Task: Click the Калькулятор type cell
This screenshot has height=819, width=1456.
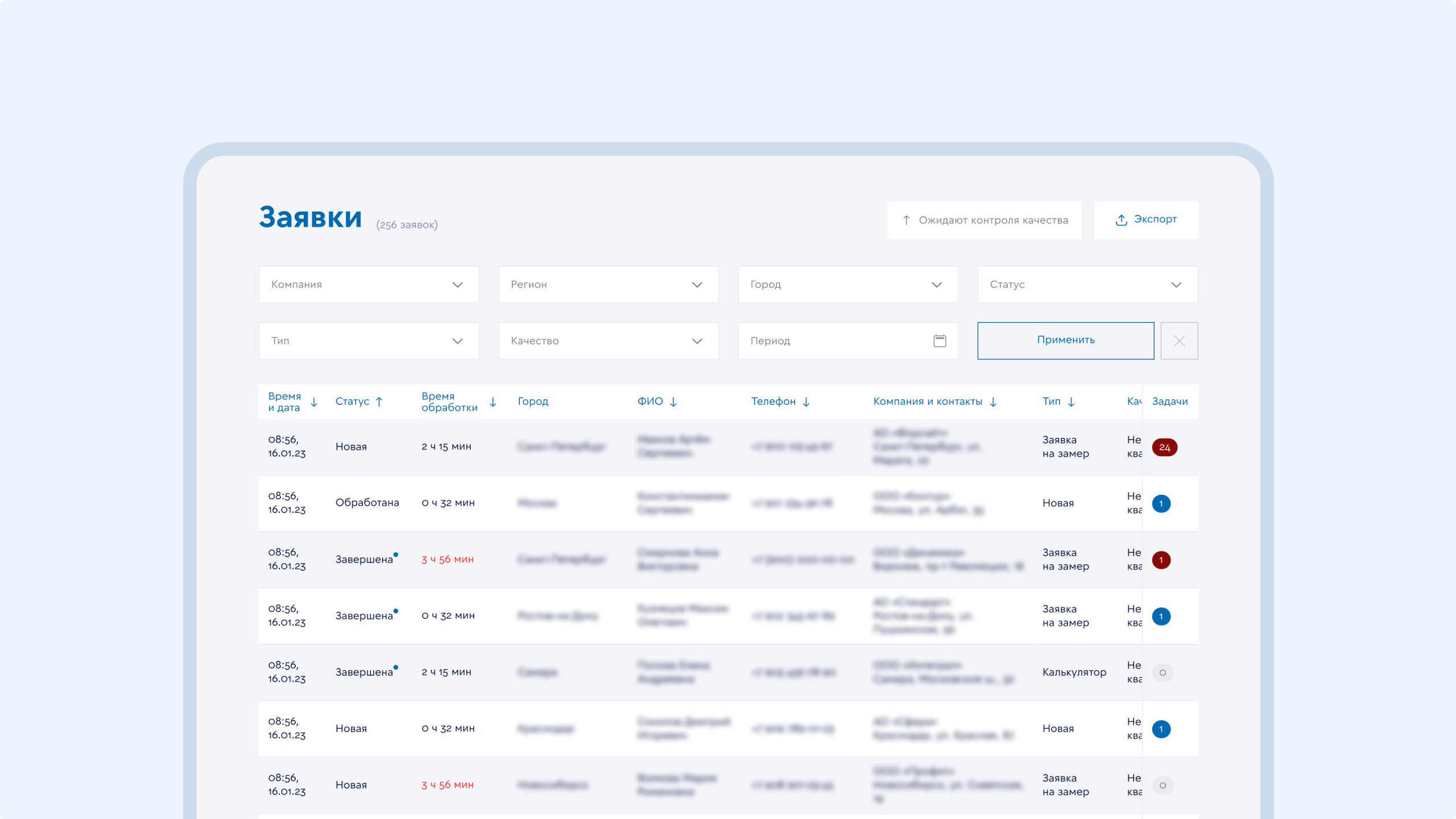Action: (x=1074, y=672)
